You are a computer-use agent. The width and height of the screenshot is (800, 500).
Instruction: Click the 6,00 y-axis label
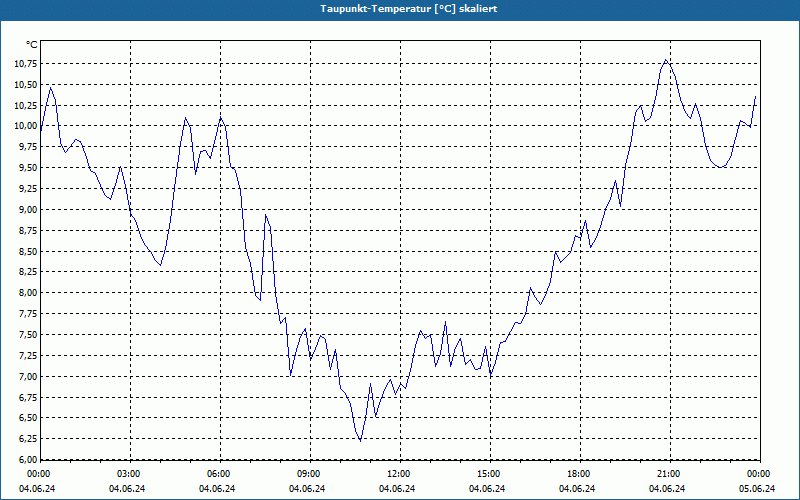(x=28, y=460)
